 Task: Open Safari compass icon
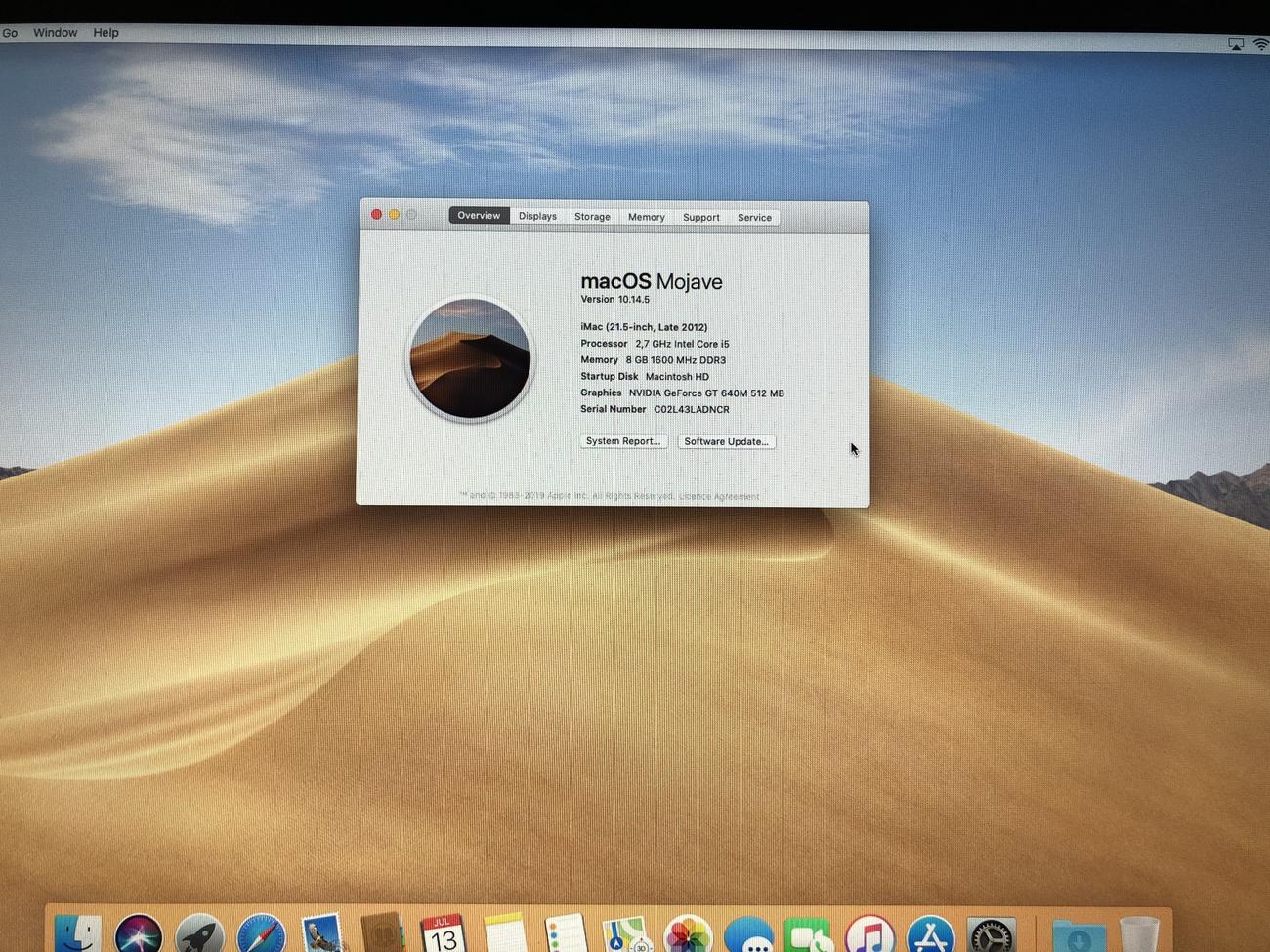click(x=261, y=934)
